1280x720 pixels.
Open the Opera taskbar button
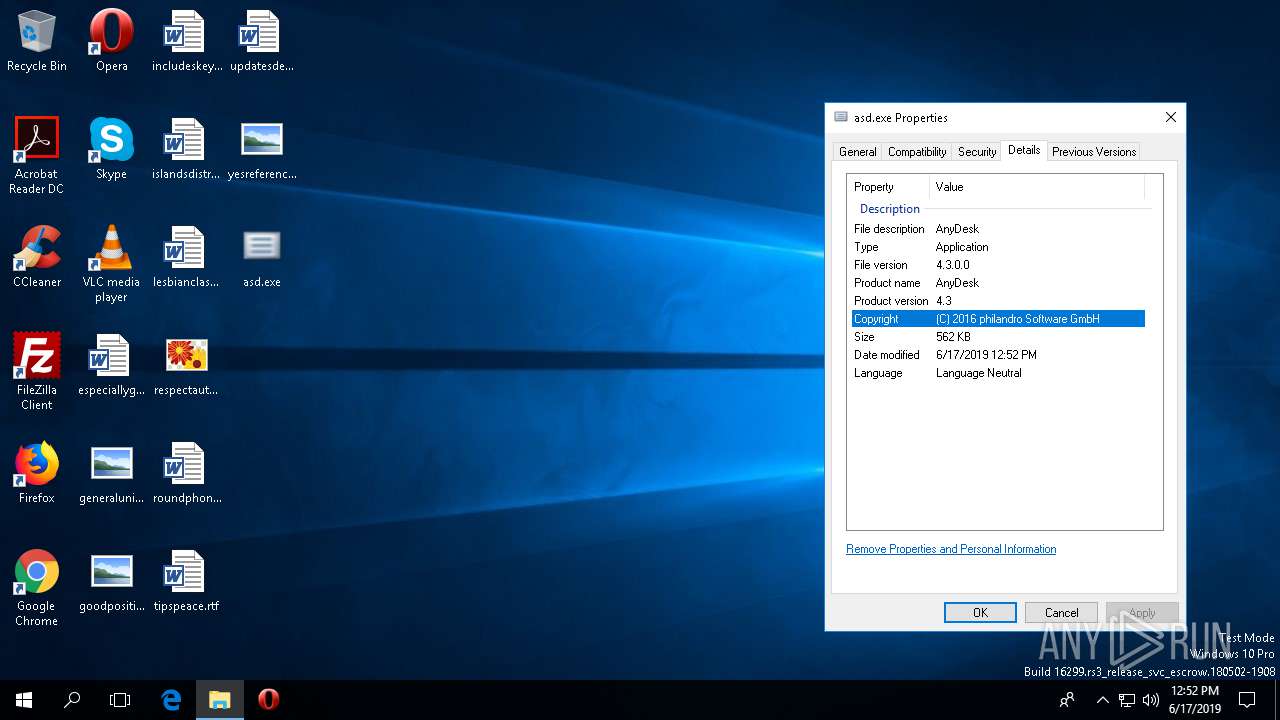pyautogui.click(x=268, y=700)
